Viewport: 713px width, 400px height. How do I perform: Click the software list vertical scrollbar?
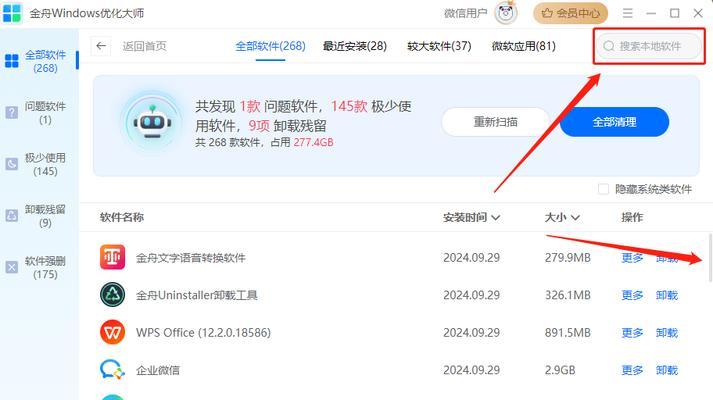[710, 257]
